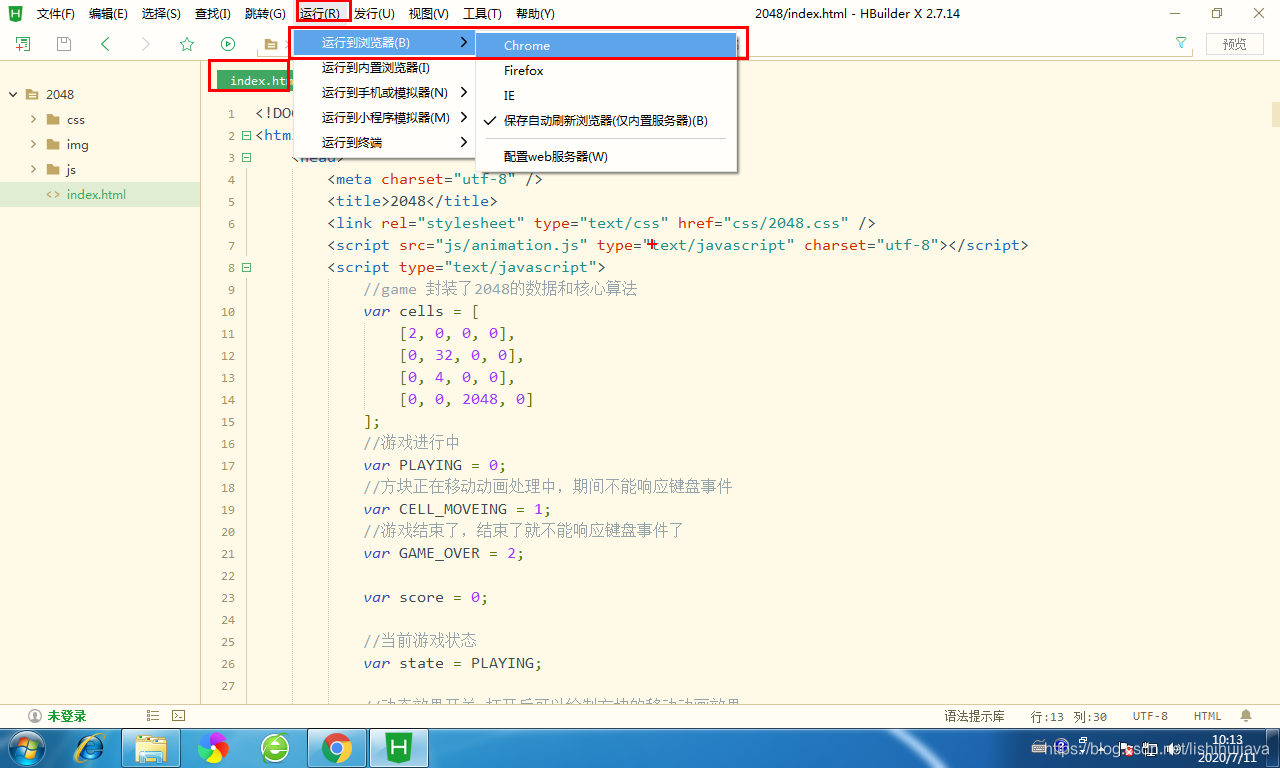The image size is (1280, 768).
Task: Click the js folder icon
Action: 53,169
